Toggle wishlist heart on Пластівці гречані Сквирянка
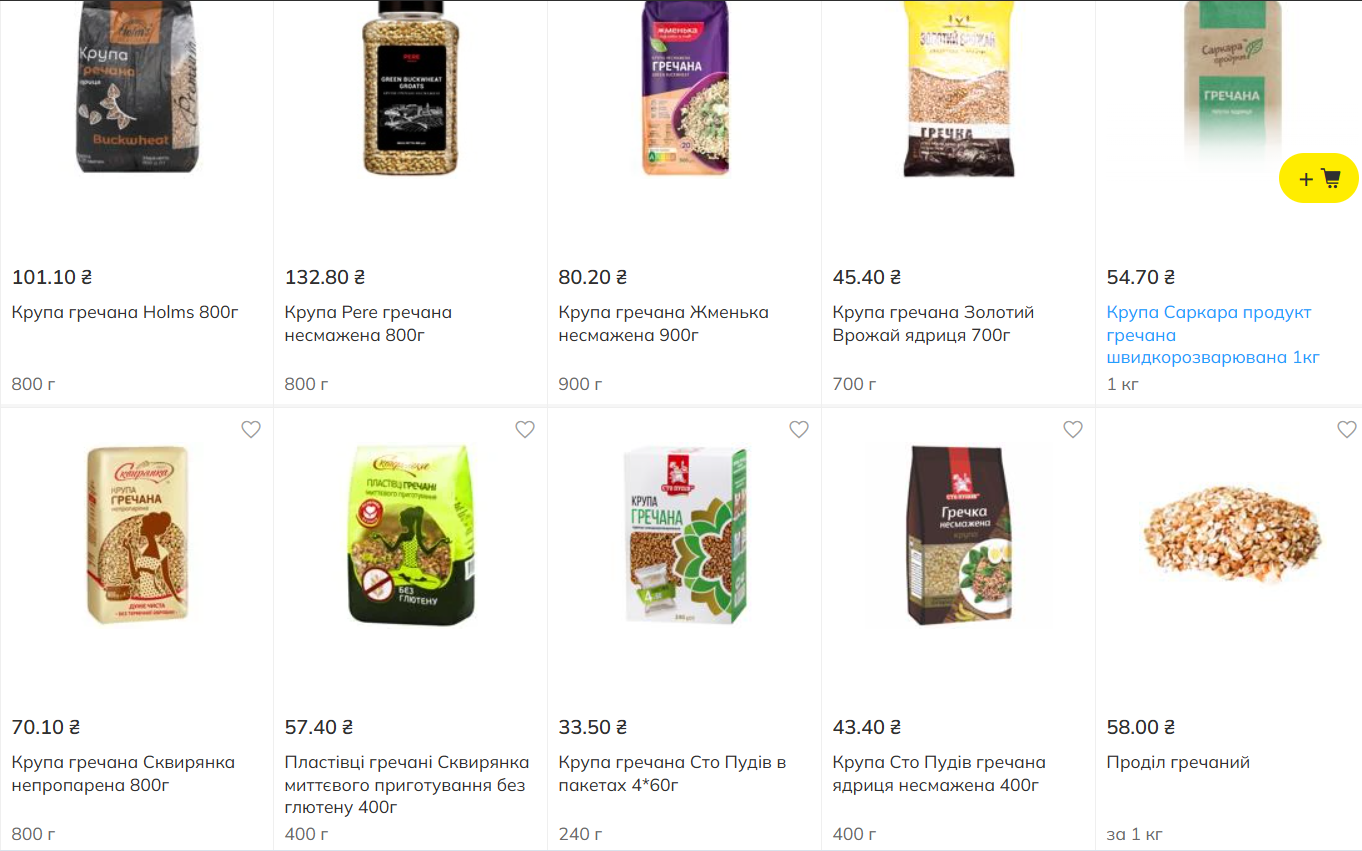The image size is (1362, 851). click(525, 429)
